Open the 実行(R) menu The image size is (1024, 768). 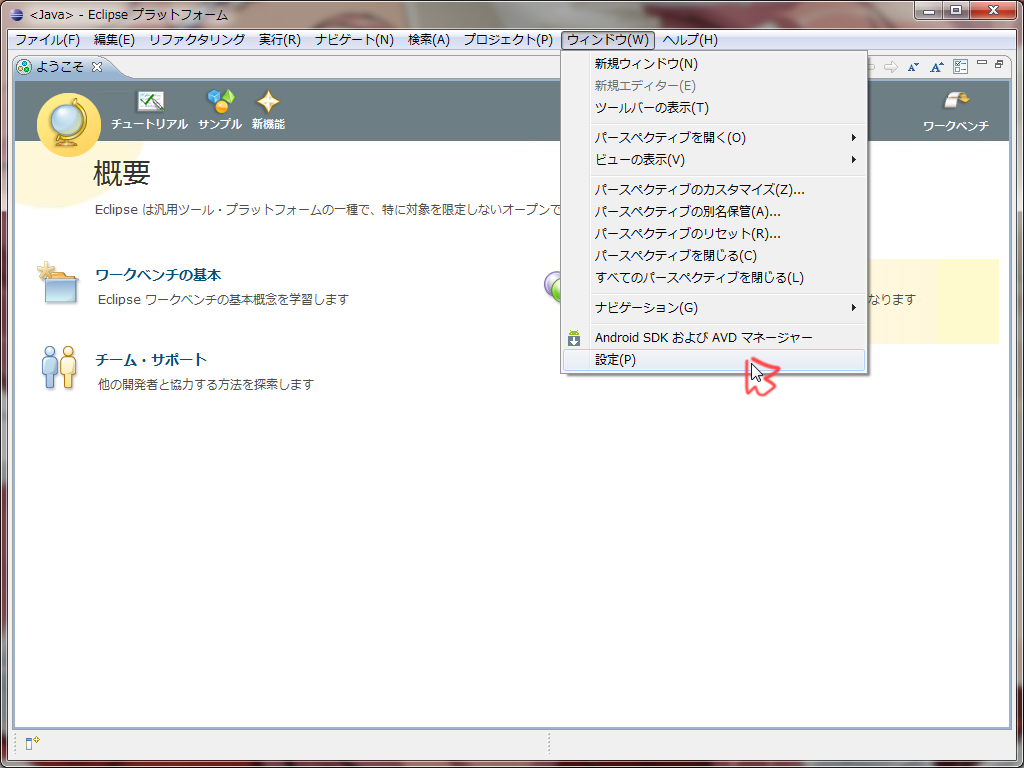pos(280,40)
